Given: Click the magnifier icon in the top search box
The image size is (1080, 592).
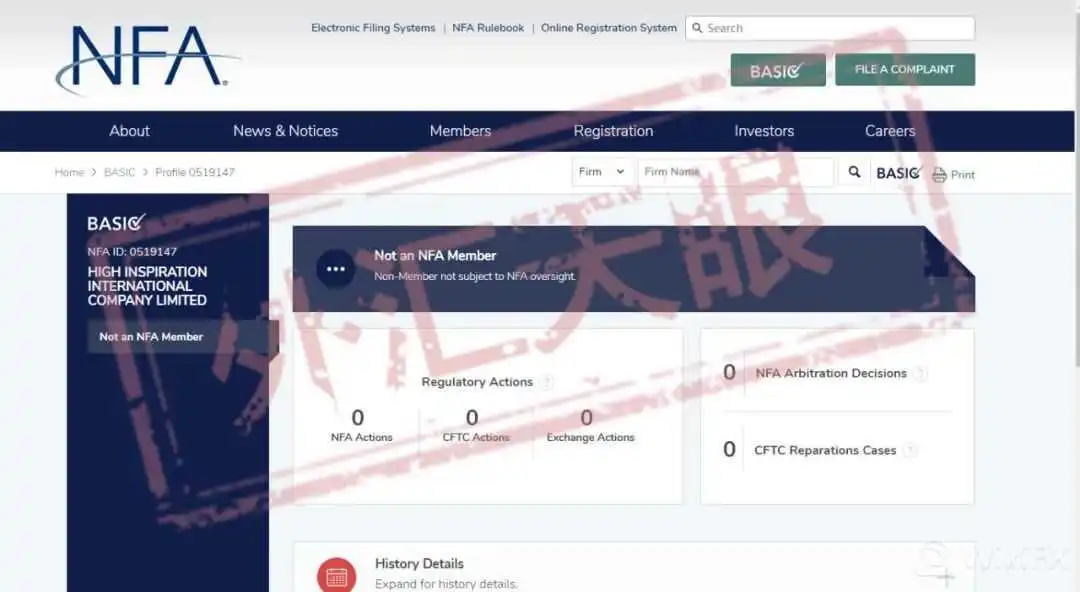Looking at the screenshot, I should 697,28.
